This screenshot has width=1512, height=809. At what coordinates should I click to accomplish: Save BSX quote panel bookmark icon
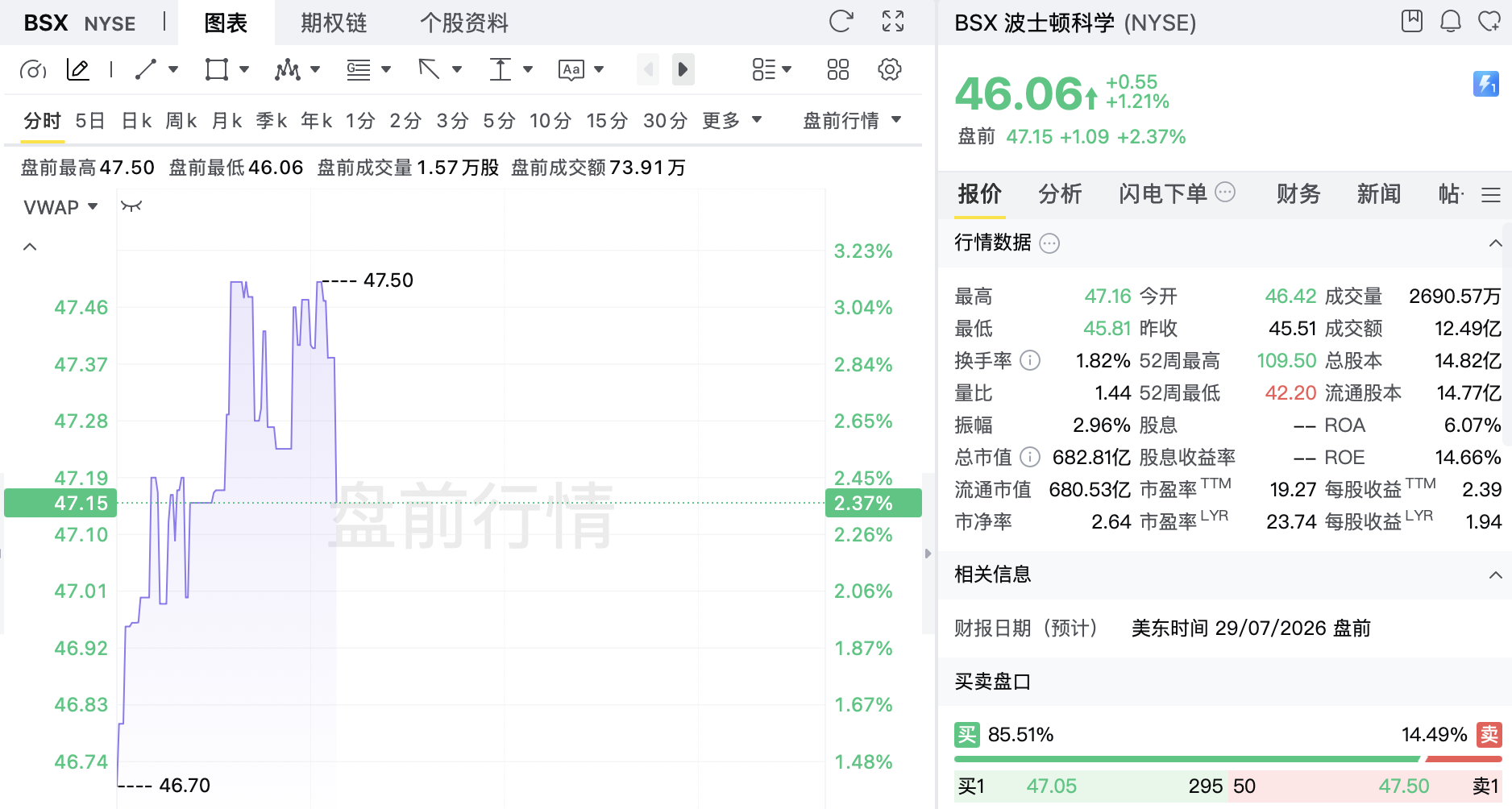1412,21
